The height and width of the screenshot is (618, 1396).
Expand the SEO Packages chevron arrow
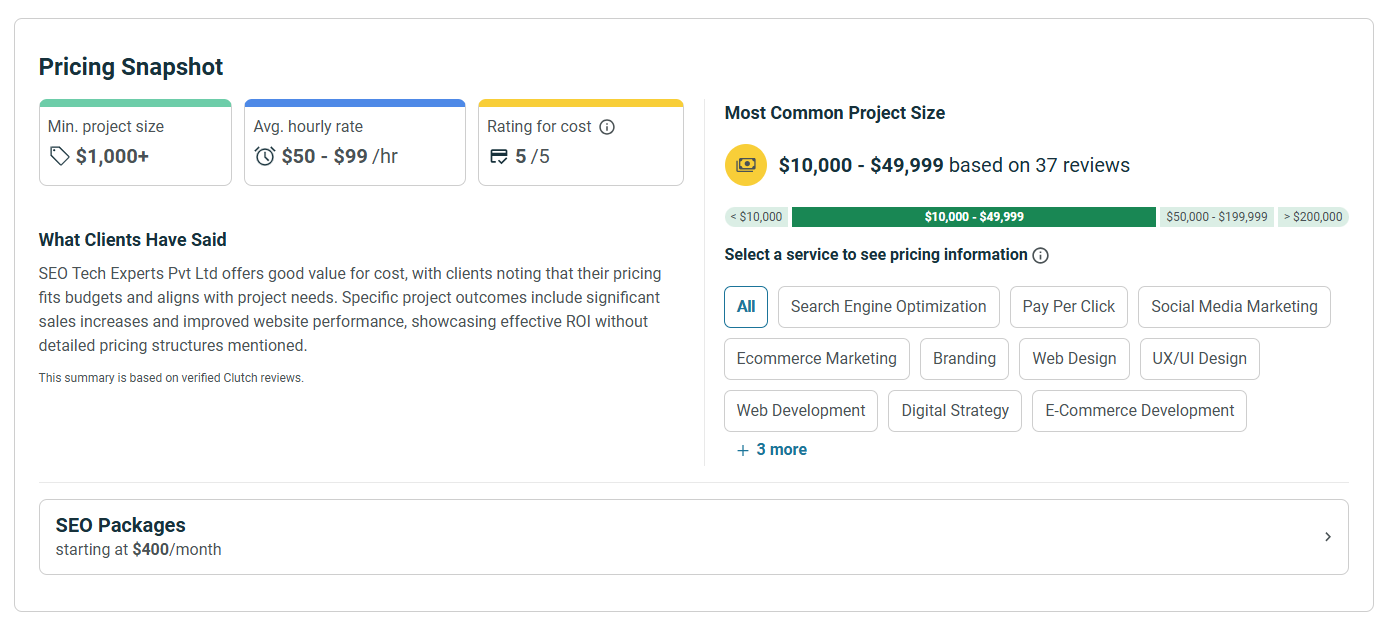[1328, 537]
